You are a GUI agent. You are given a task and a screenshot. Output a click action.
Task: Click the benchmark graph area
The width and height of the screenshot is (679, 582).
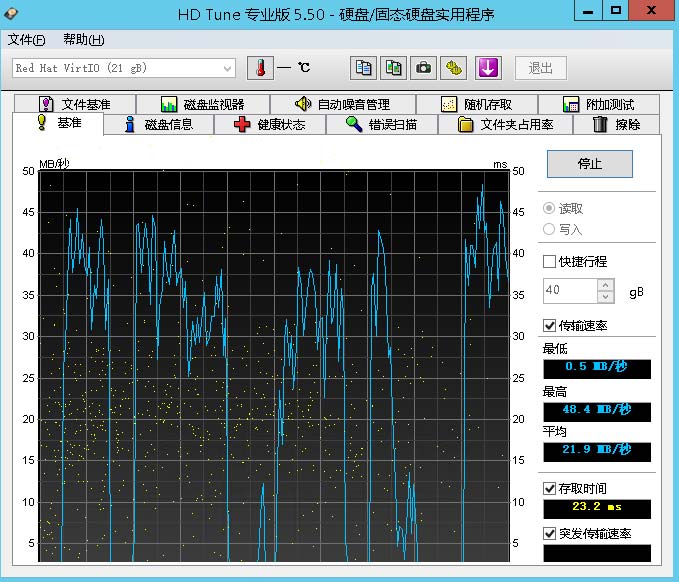click(274, 366)
